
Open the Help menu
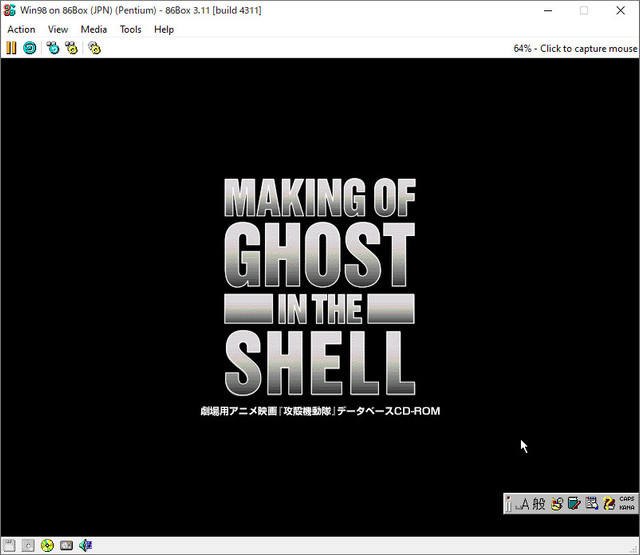[x=164, y=29]
